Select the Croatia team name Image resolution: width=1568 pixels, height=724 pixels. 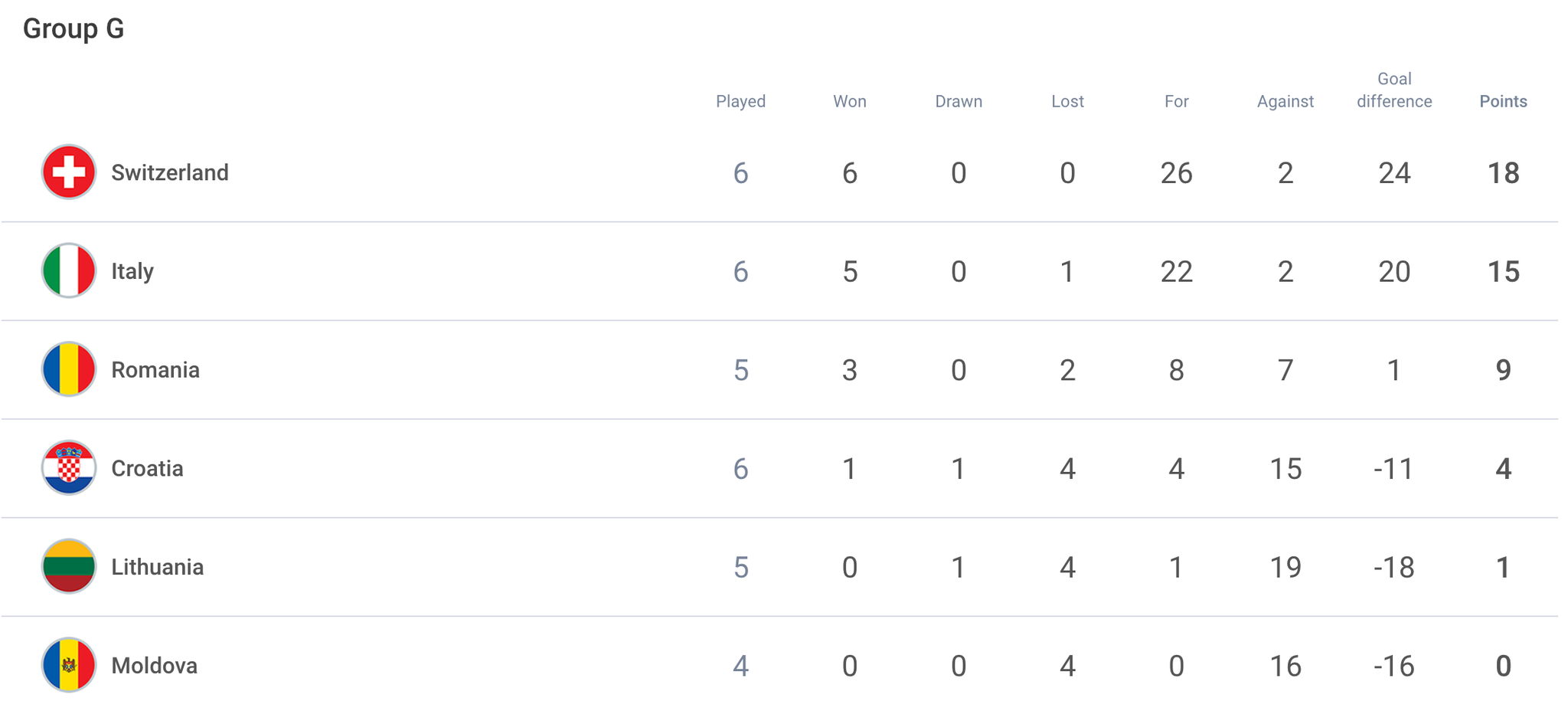click(147, 469)
